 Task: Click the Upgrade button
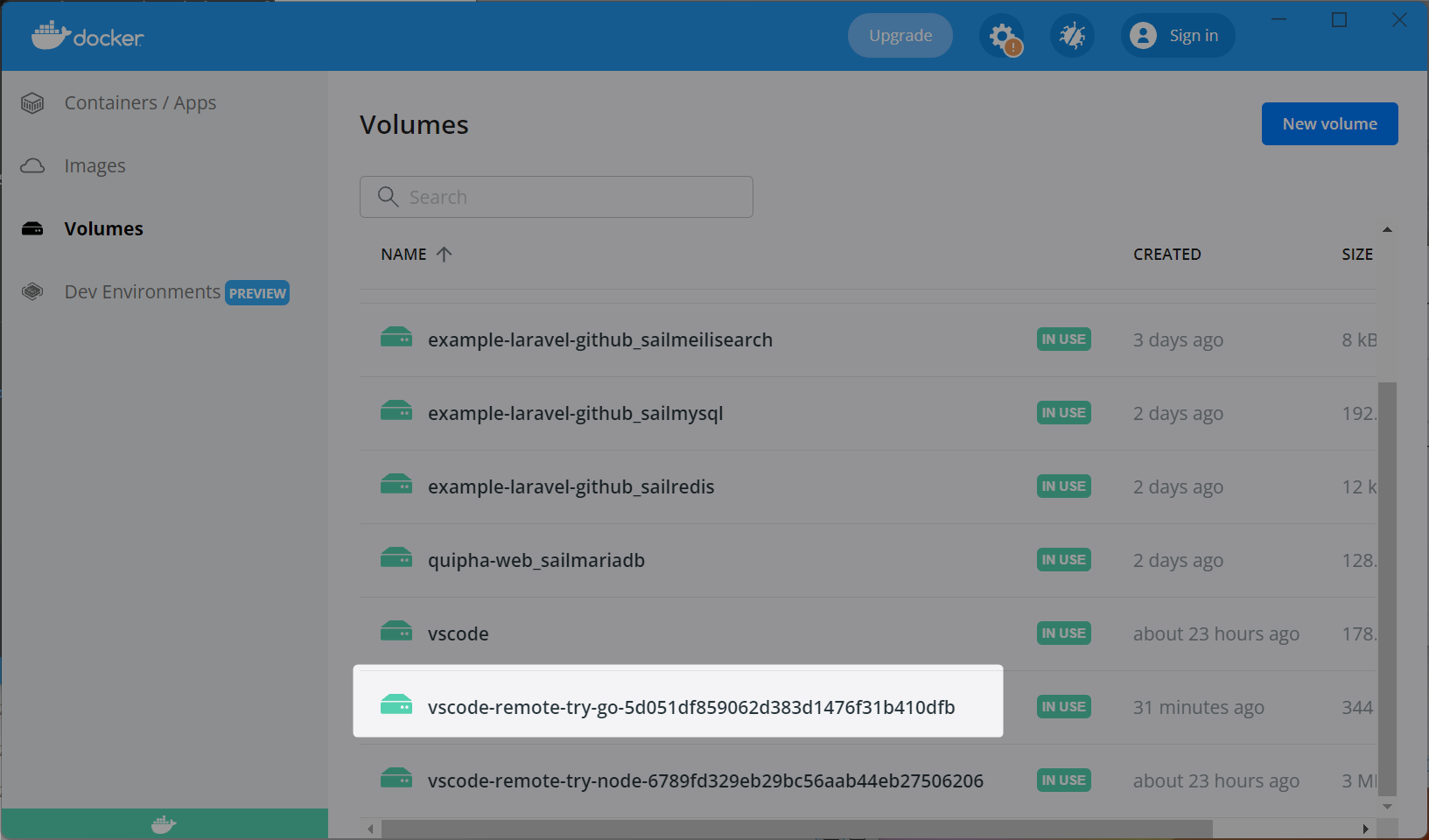click(x=900, y=36)
